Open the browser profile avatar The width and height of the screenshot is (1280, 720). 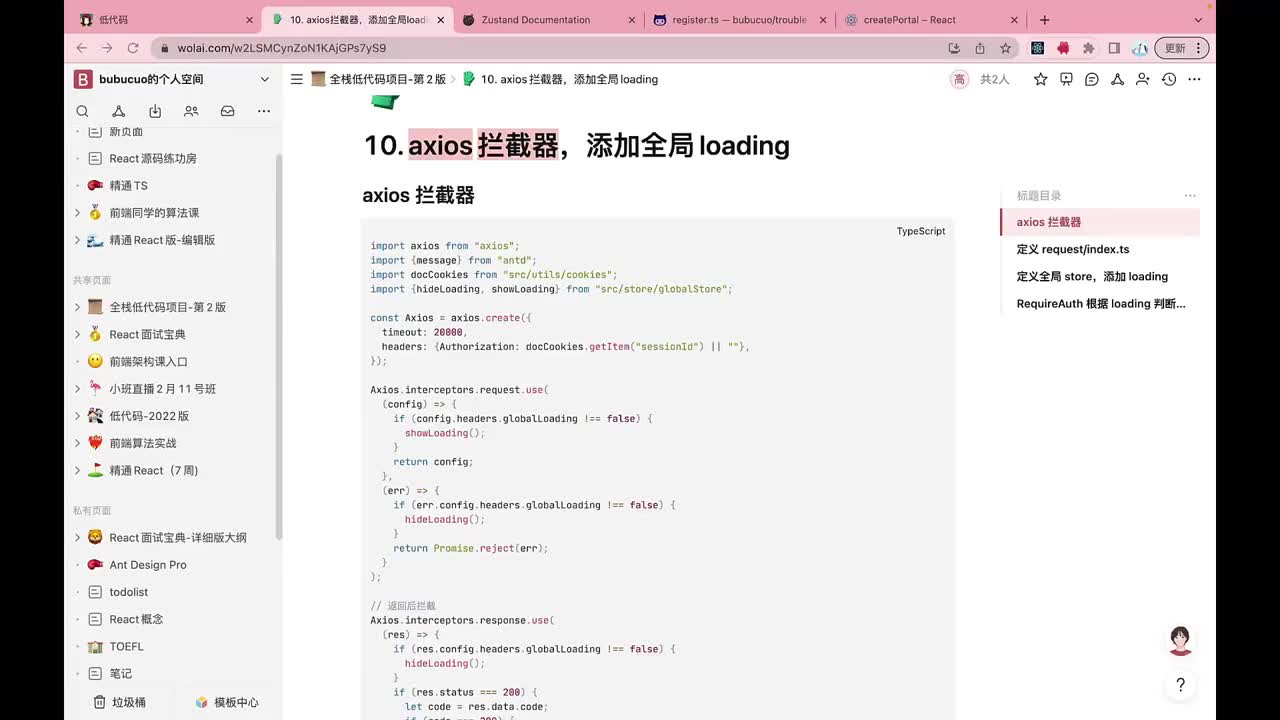1140,48
